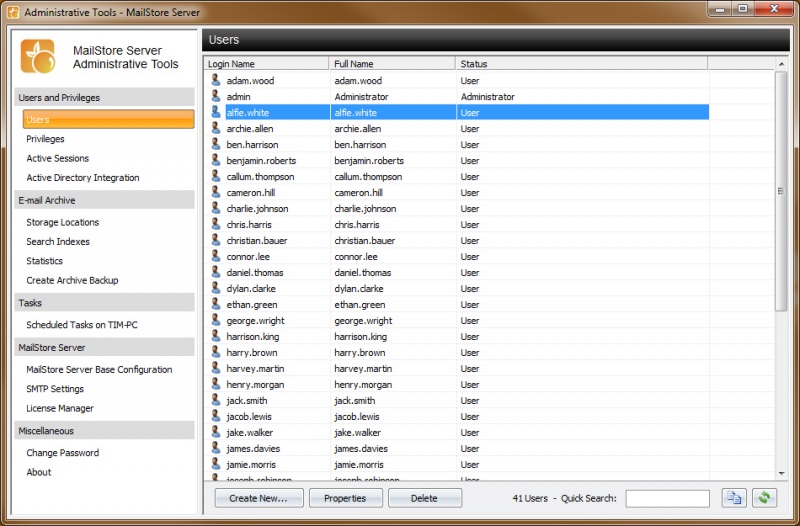Select the user icon for george.wright
Image resolution: width=800 pixels, height=526 pixels.
215,320
